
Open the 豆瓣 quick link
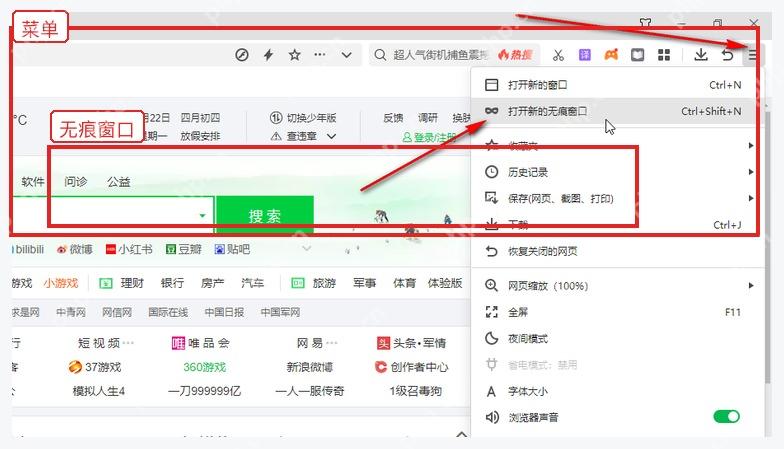[x=184, y=250]
